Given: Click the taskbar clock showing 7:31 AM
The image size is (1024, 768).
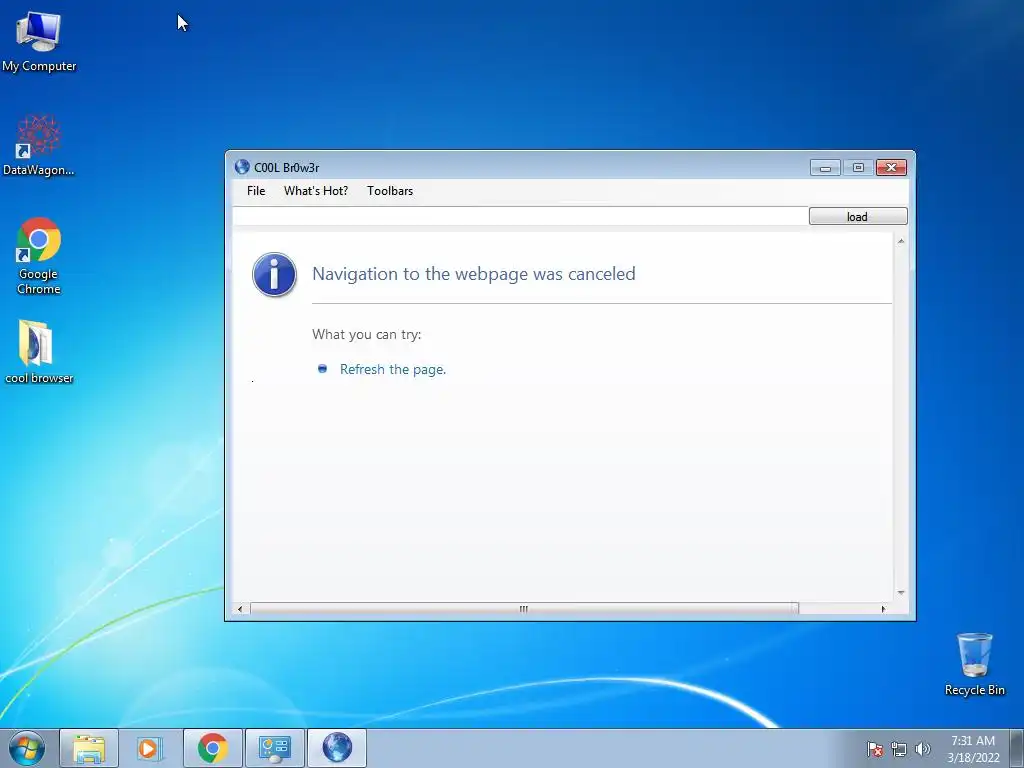Looking at the screenshot, I should click(x=973, y=749).
